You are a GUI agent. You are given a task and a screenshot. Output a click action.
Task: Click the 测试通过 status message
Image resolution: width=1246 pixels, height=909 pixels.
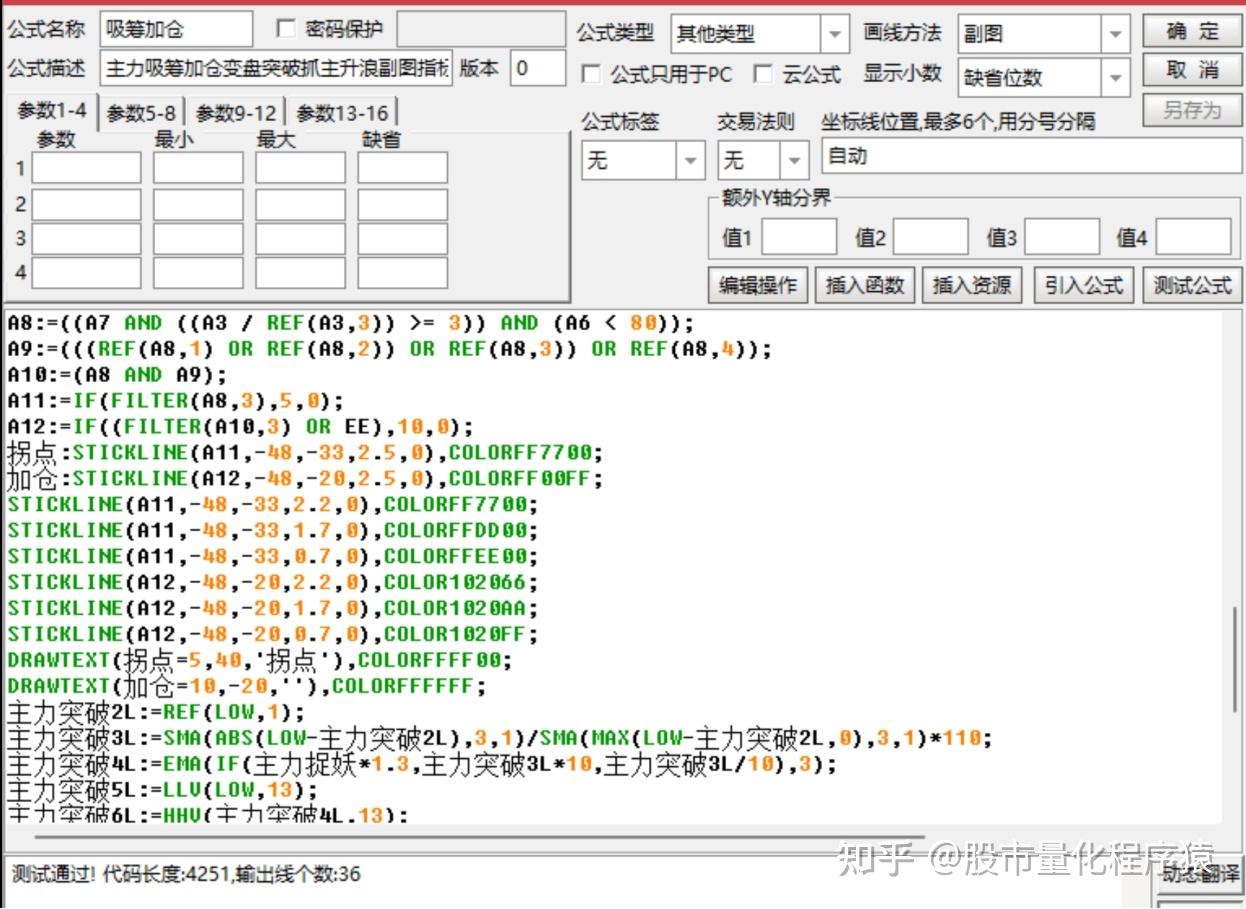point(186,874)
